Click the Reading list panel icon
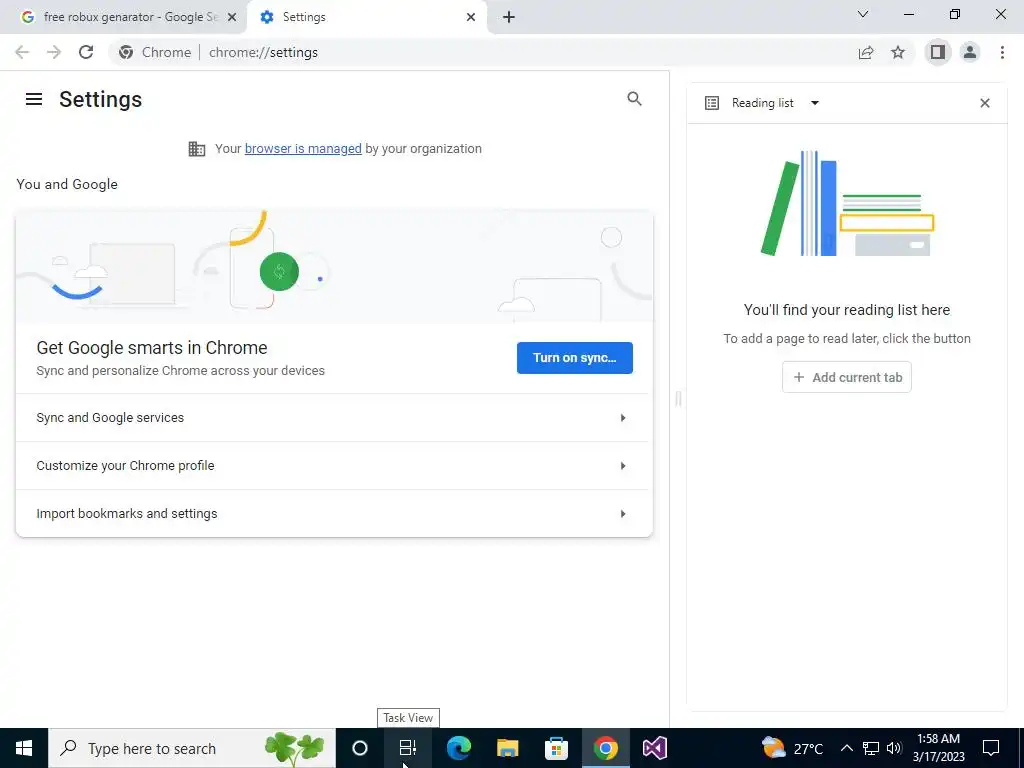This screenshot has height=768, width=1024. click(x=712, y=103)
